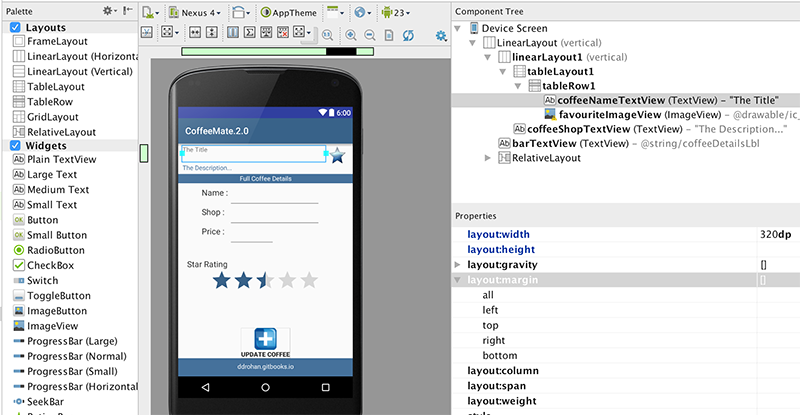Open the change margins dropdown

170,33
